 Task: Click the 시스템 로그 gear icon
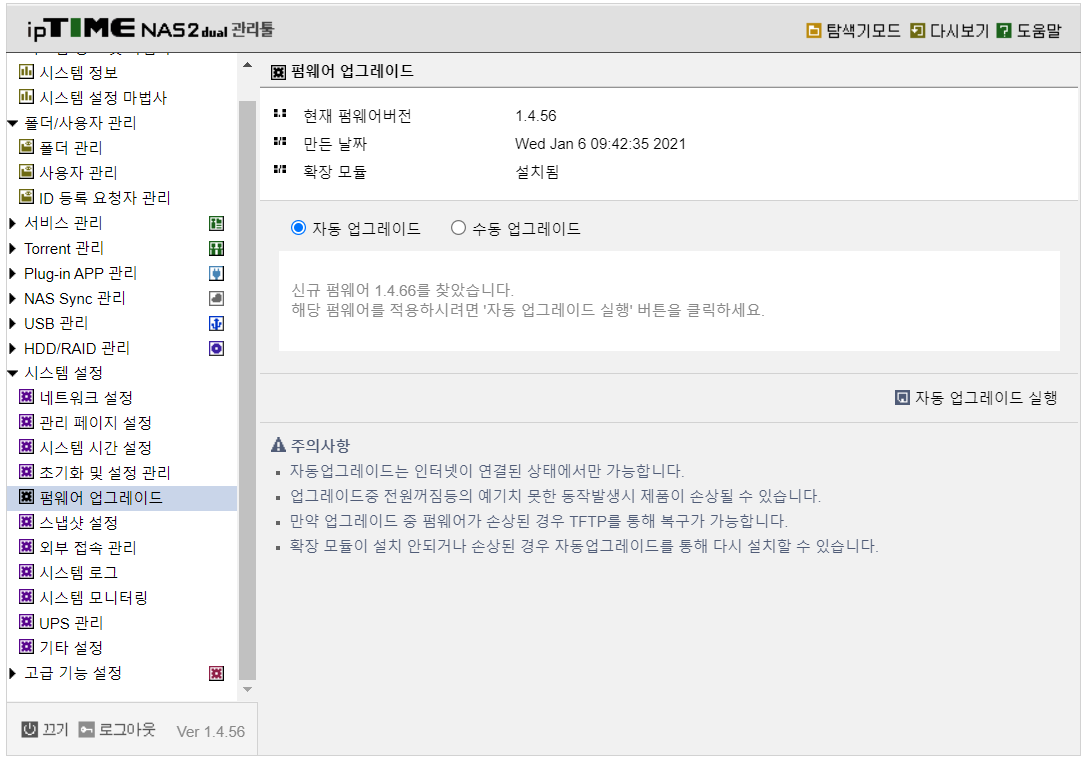point(26,572)
